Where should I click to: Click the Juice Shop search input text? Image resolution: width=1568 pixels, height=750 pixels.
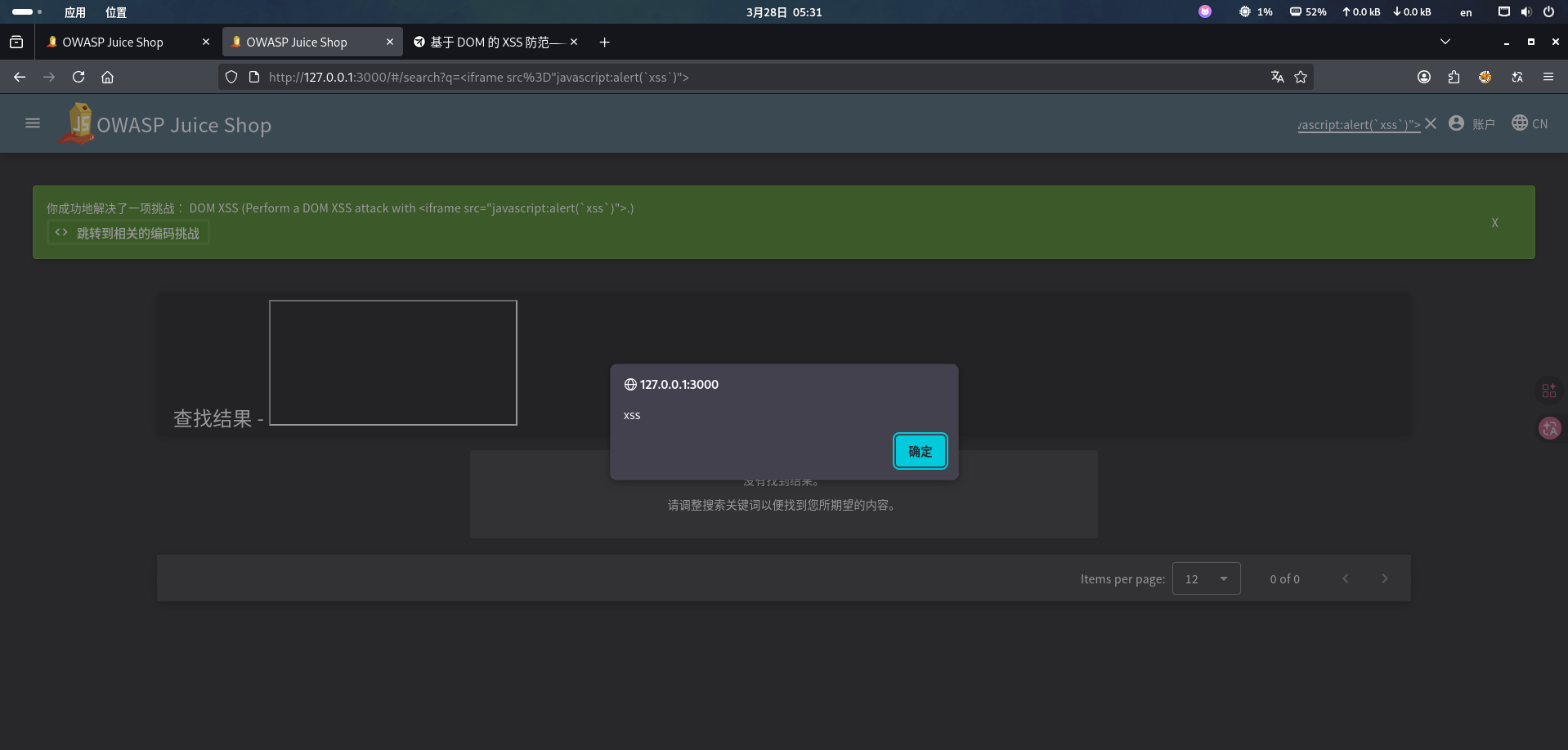click(x=1359, y=124)
